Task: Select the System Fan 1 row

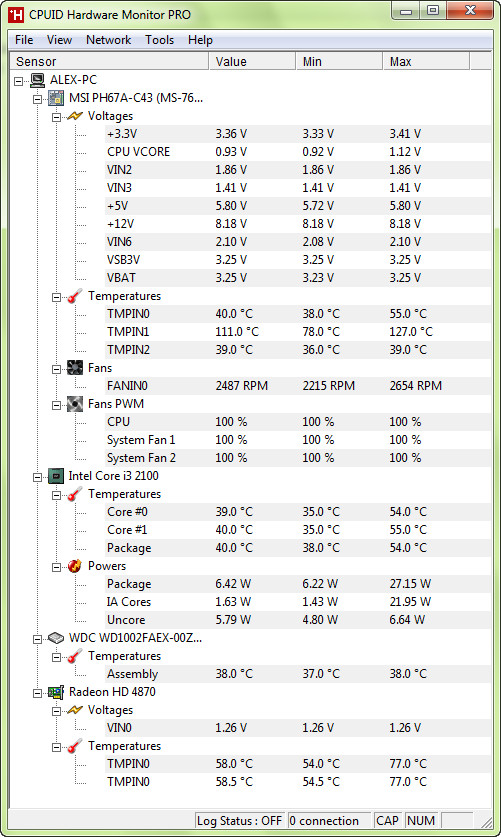Action: pyautogui.click(x=298, y=440)
